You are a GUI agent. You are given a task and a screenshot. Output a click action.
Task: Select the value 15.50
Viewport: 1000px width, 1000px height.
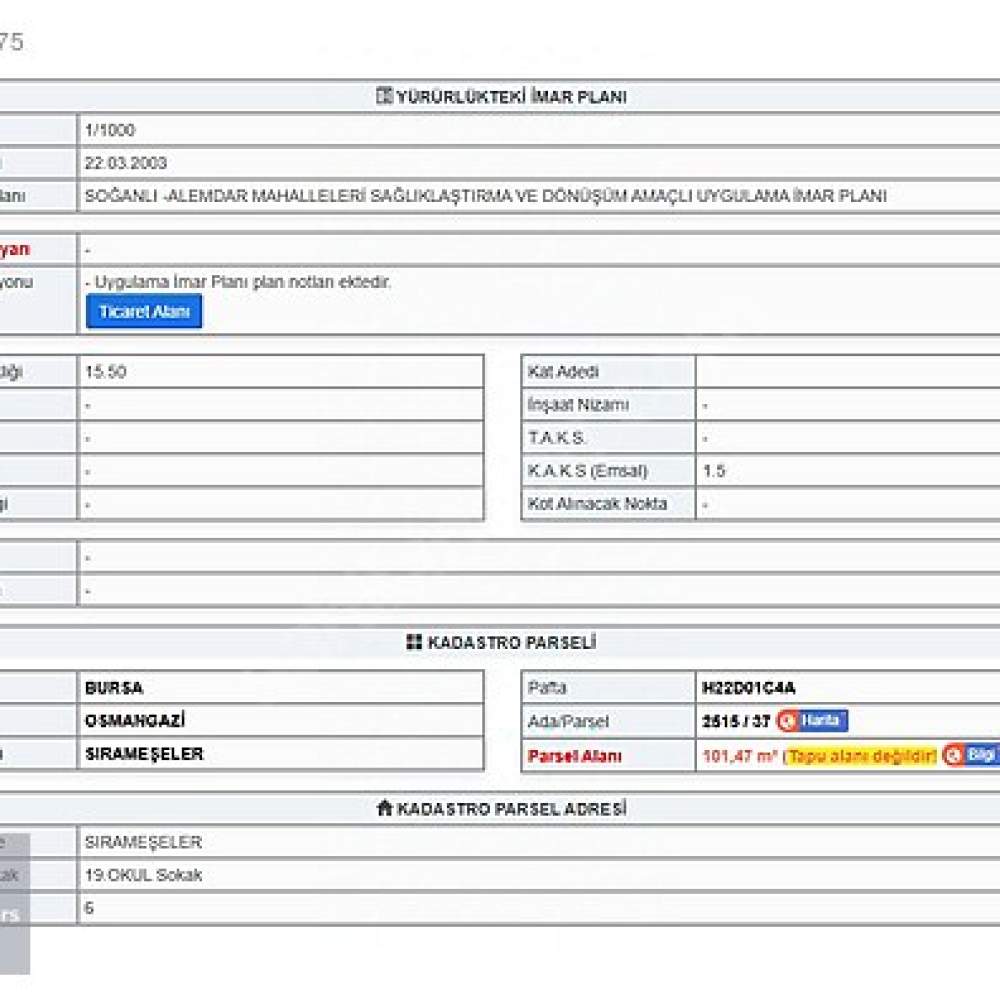coord(105,371)
